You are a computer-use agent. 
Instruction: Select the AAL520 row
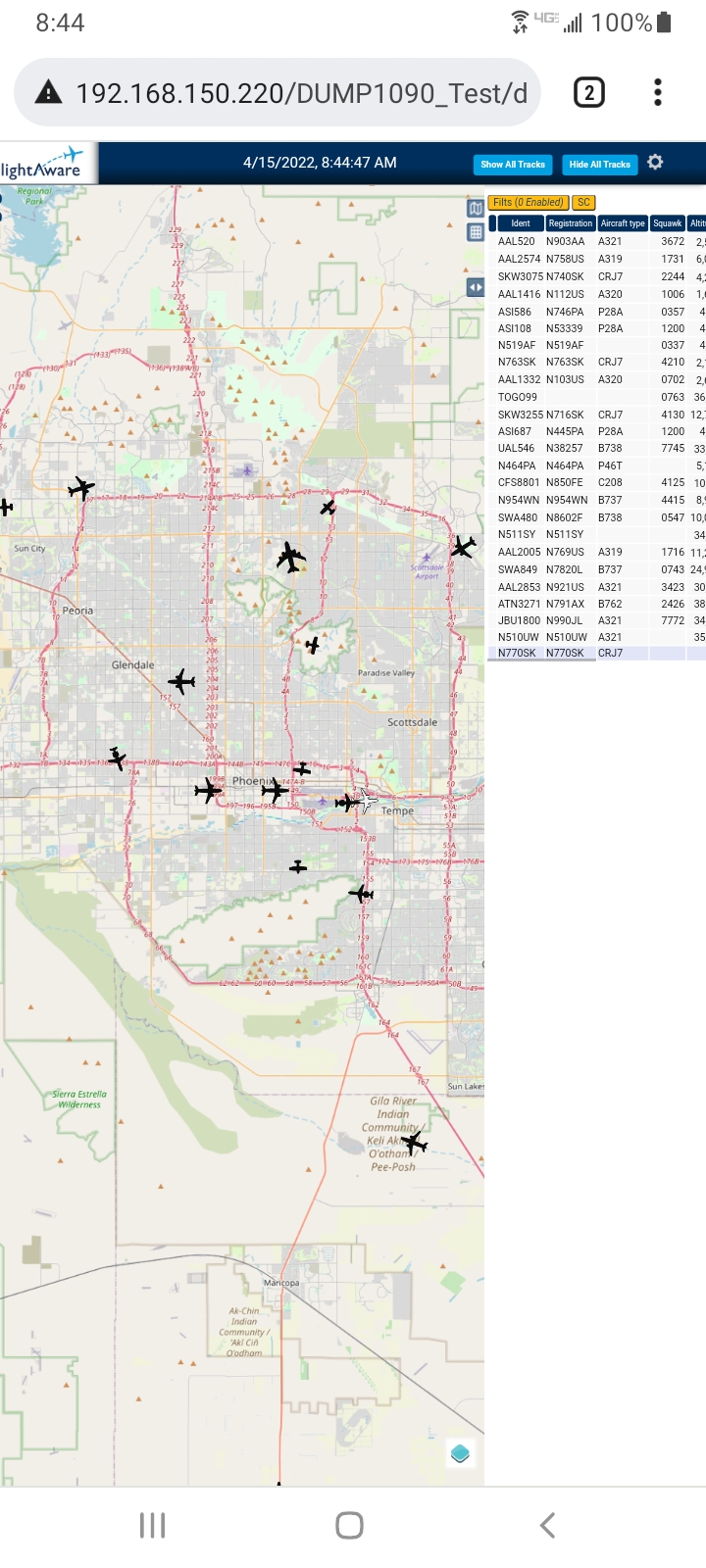coord(596,241)
